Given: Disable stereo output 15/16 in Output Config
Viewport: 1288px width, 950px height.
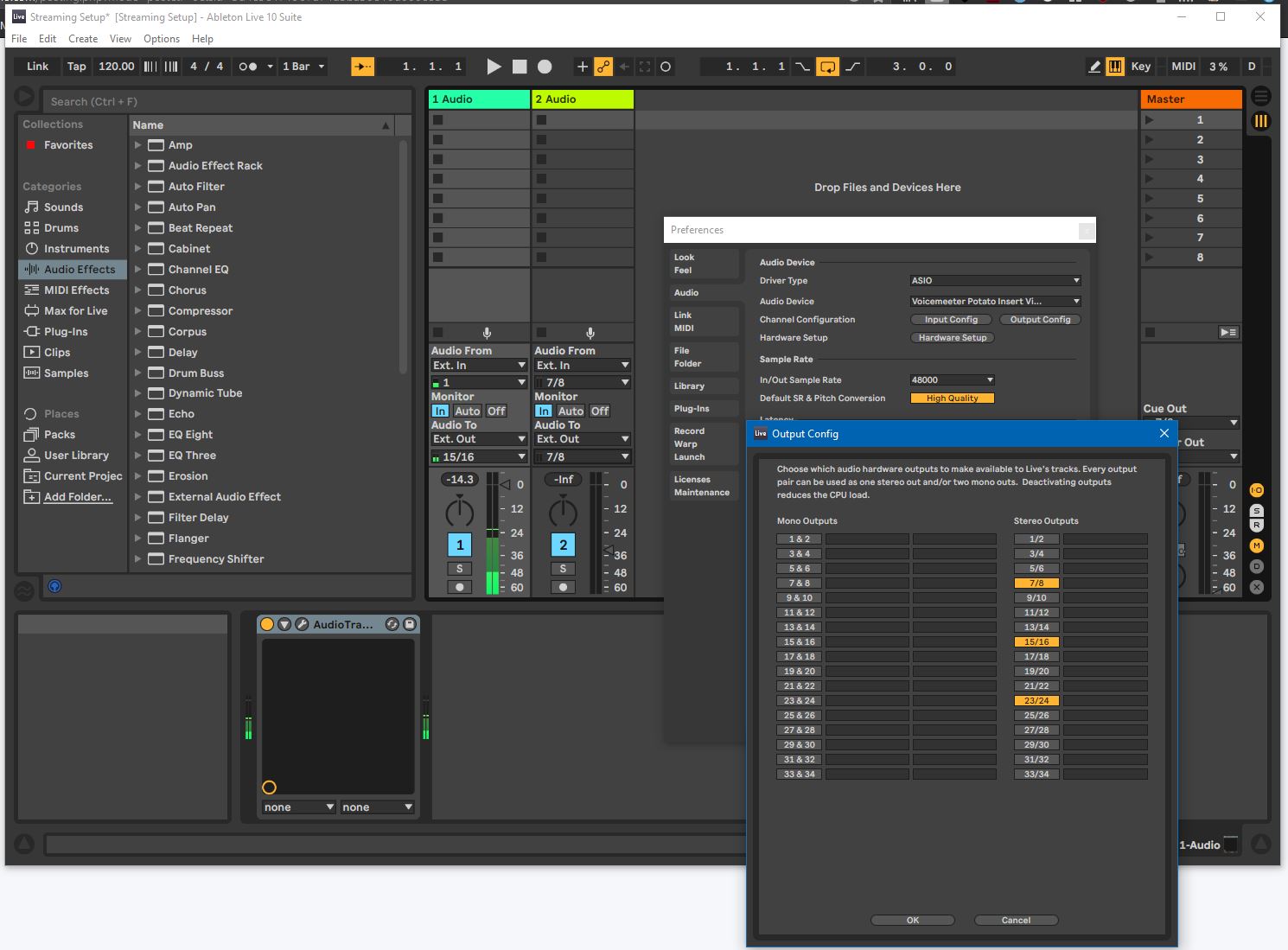Looking at the screenshot, I should 1036,642.
